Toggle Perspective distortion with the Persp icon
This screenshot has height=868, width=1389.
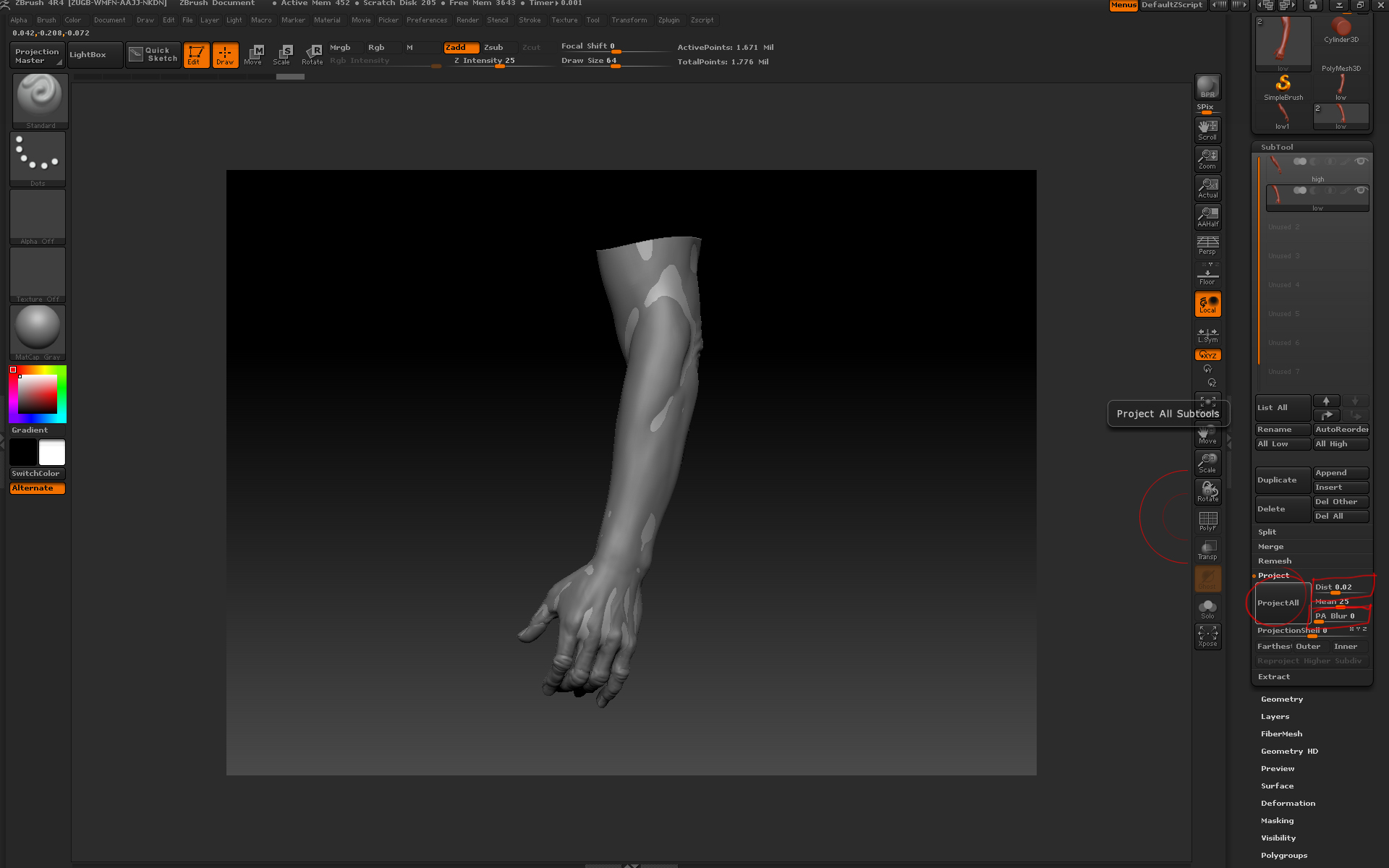coord(1207,245)
